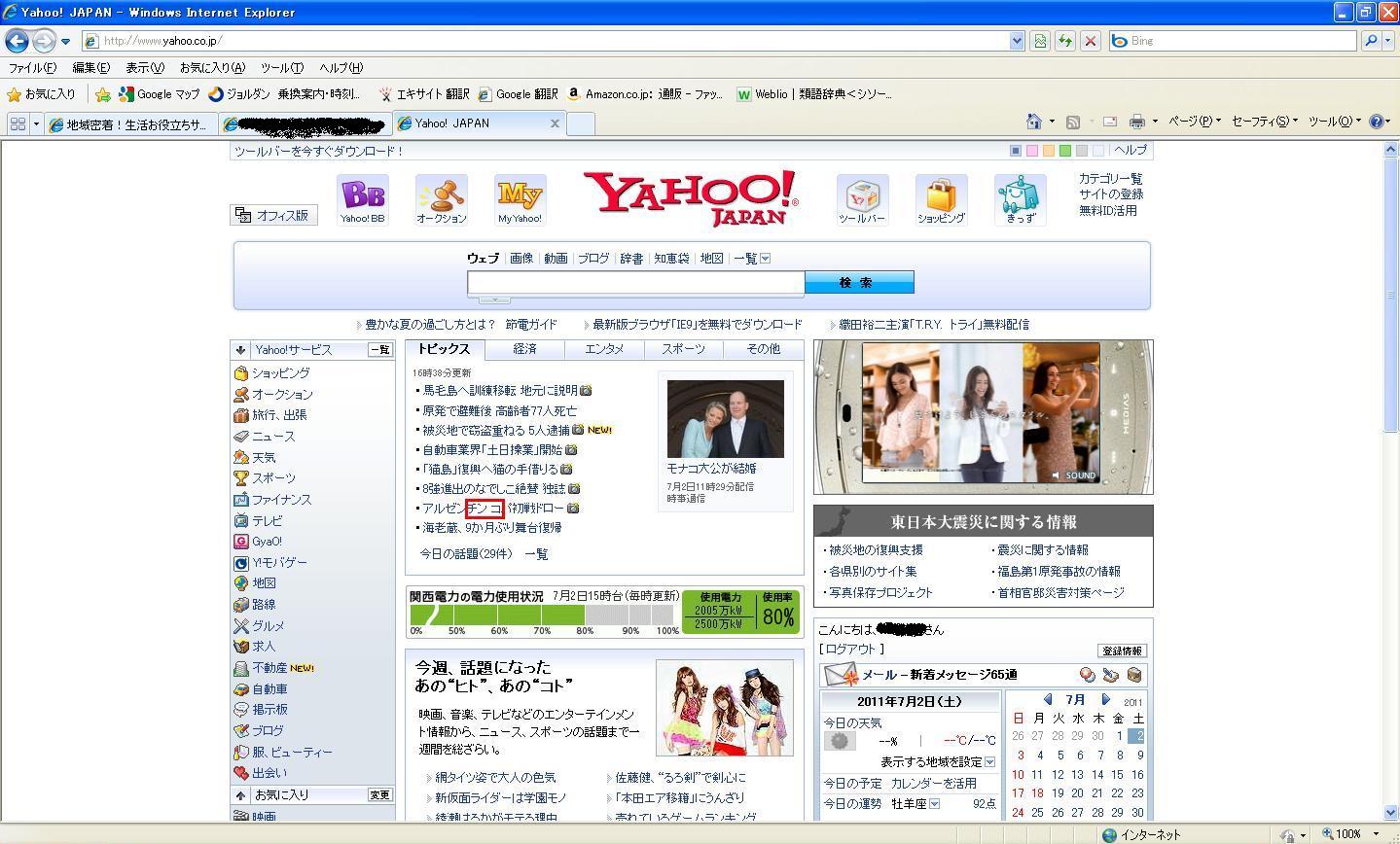Open the ファイナンス service in sidebar
The height and width of the screenshot is (844, 1400).
point(281,500)
